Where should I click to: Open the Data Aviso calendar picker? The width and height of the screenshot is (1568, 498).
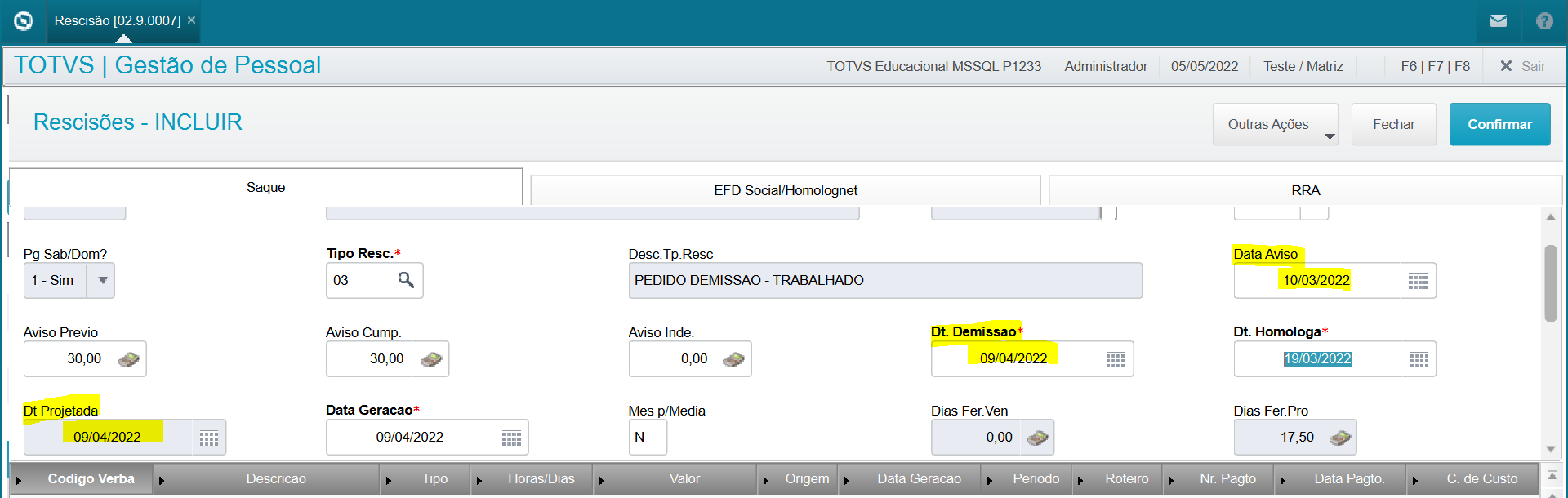1418,281
